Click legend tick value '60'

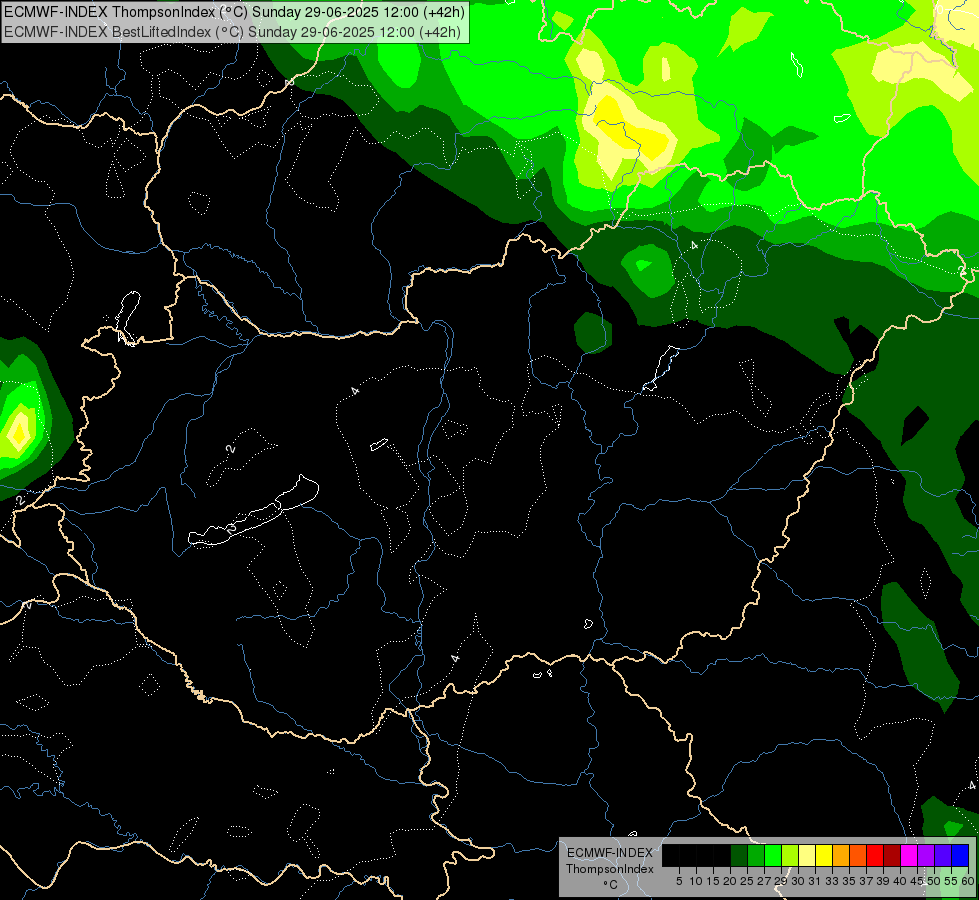click(968, 881)
